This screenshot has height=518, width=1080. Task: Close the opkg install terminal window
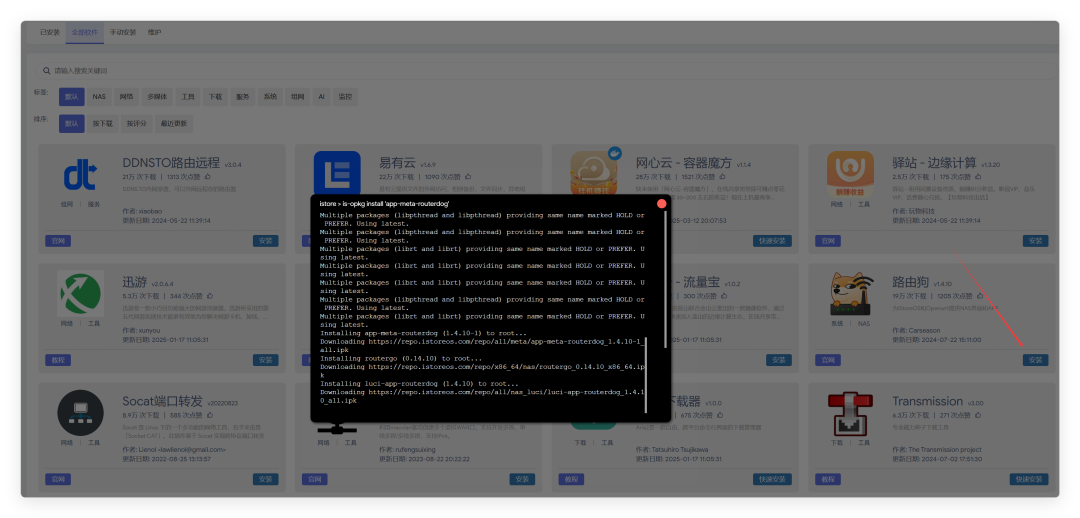[x=661, y=204]
